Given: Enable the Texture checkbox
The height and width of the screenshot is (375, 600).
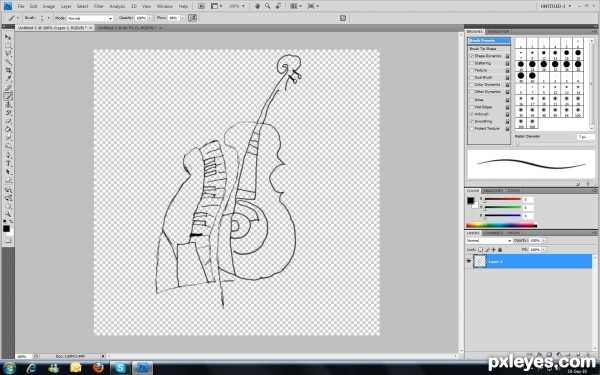Looking at the screenshot, I should pos(471,70).
